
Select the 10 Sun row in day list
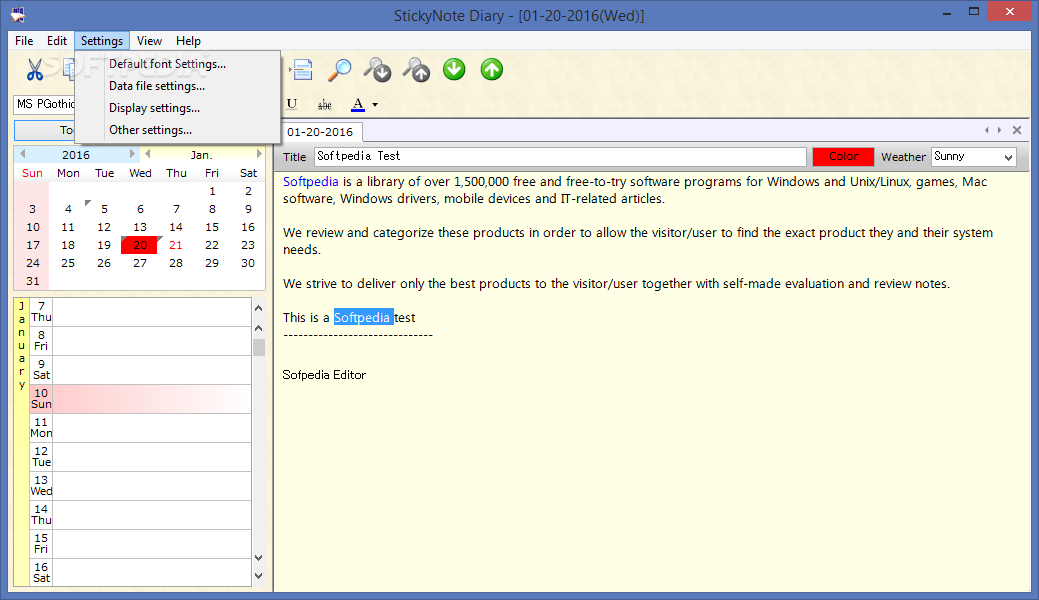pyautogui.click(x=140, y=399)
